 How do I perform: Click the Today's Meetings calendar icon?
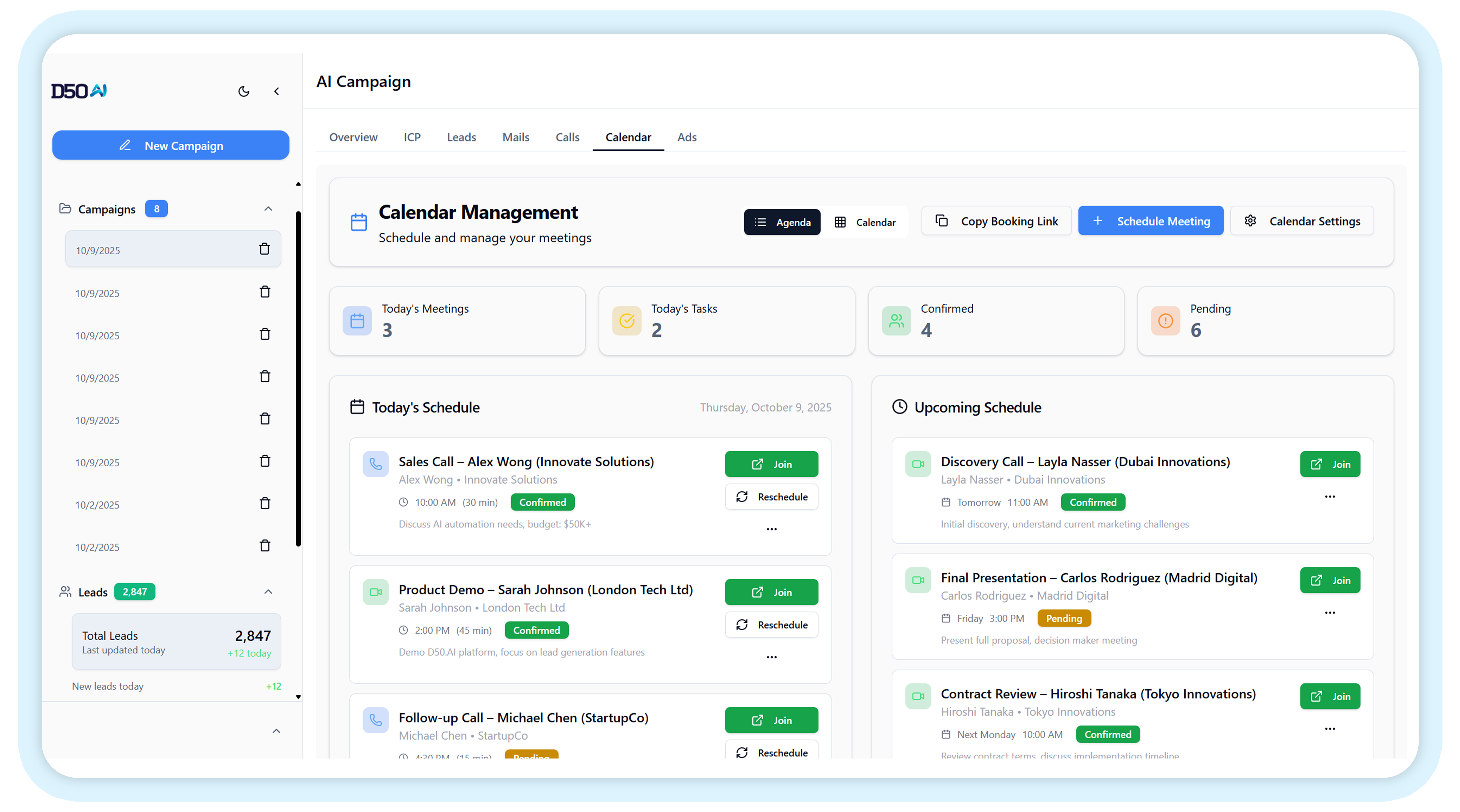point(357,321)
